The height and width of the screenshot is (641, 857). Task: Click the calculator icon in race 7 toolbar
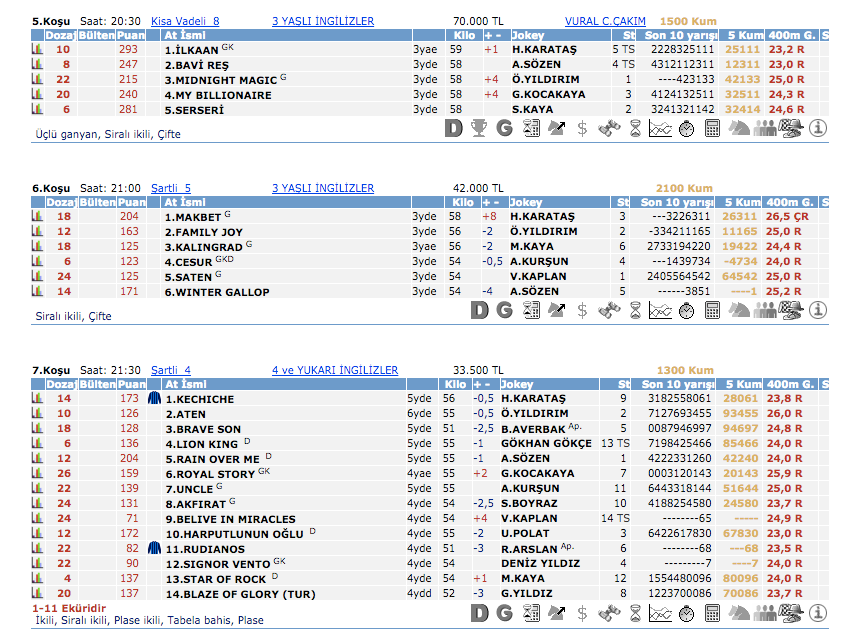[712, 613]
